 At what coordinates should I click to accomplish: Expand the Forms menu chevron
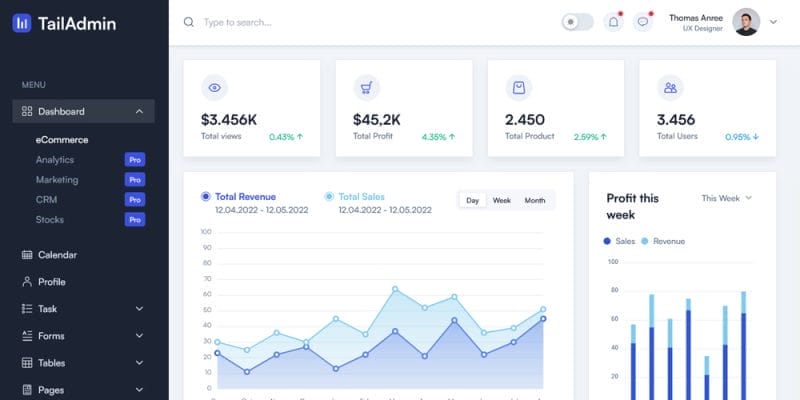[x=139, y=336]
